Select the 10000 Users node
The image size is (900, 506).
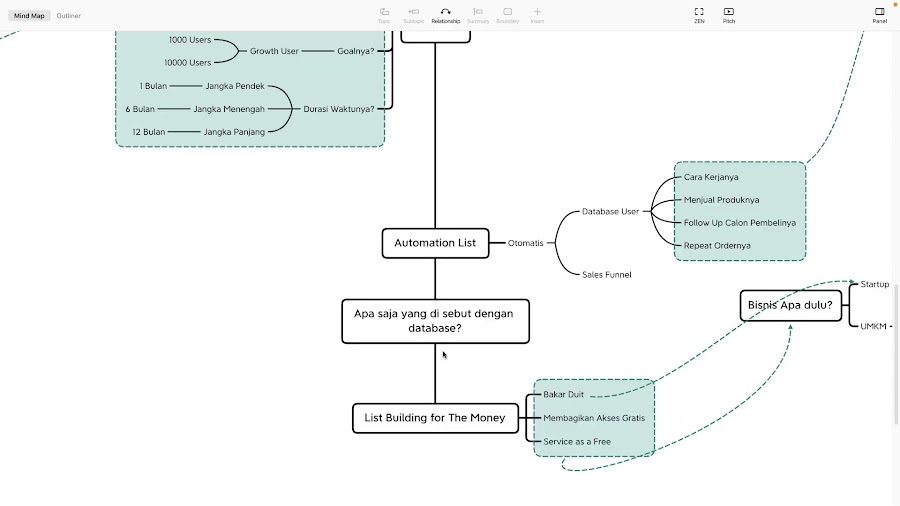click(187, 63)
